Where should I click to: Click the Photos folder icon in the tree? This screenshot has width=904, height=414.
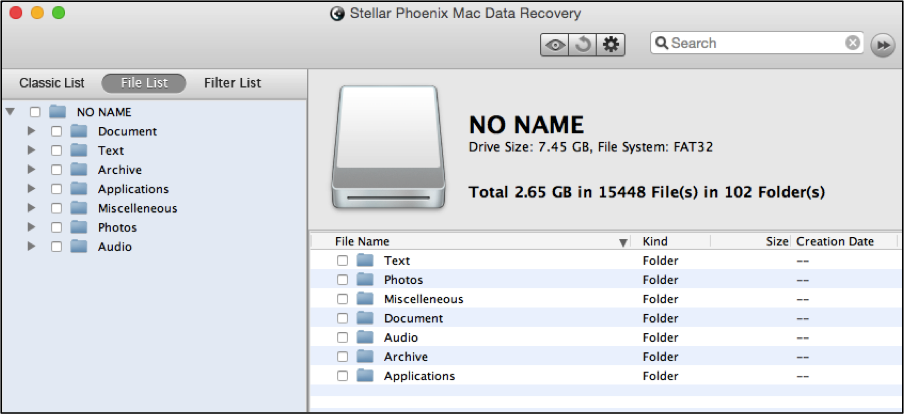[x=78, y=227]
